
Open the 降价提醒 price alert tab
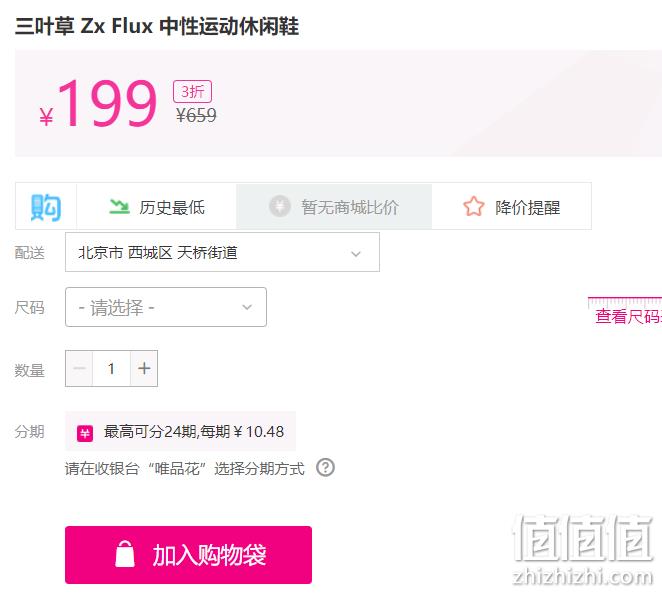pos(511,206)
